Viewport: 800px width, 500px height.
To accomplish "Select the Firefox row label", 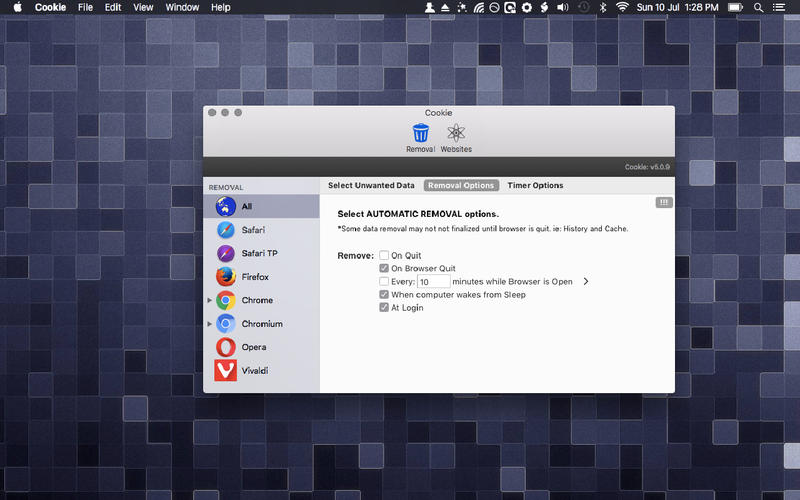I will (255, 277).
